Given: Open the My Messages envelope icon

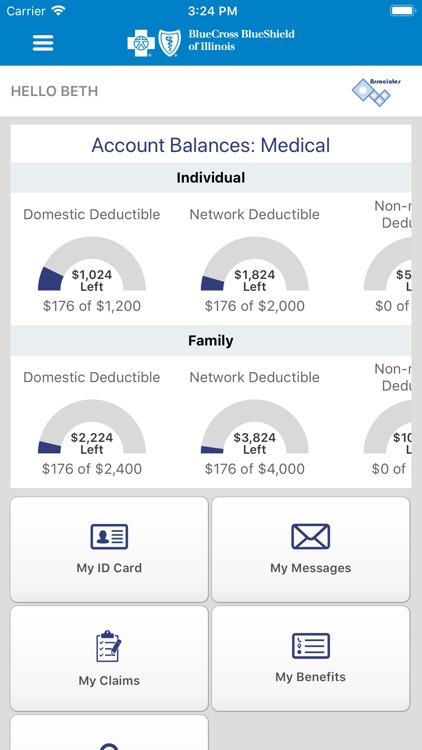Looking at the screenshot, I should pyautogui.click(x=311, y=536).
